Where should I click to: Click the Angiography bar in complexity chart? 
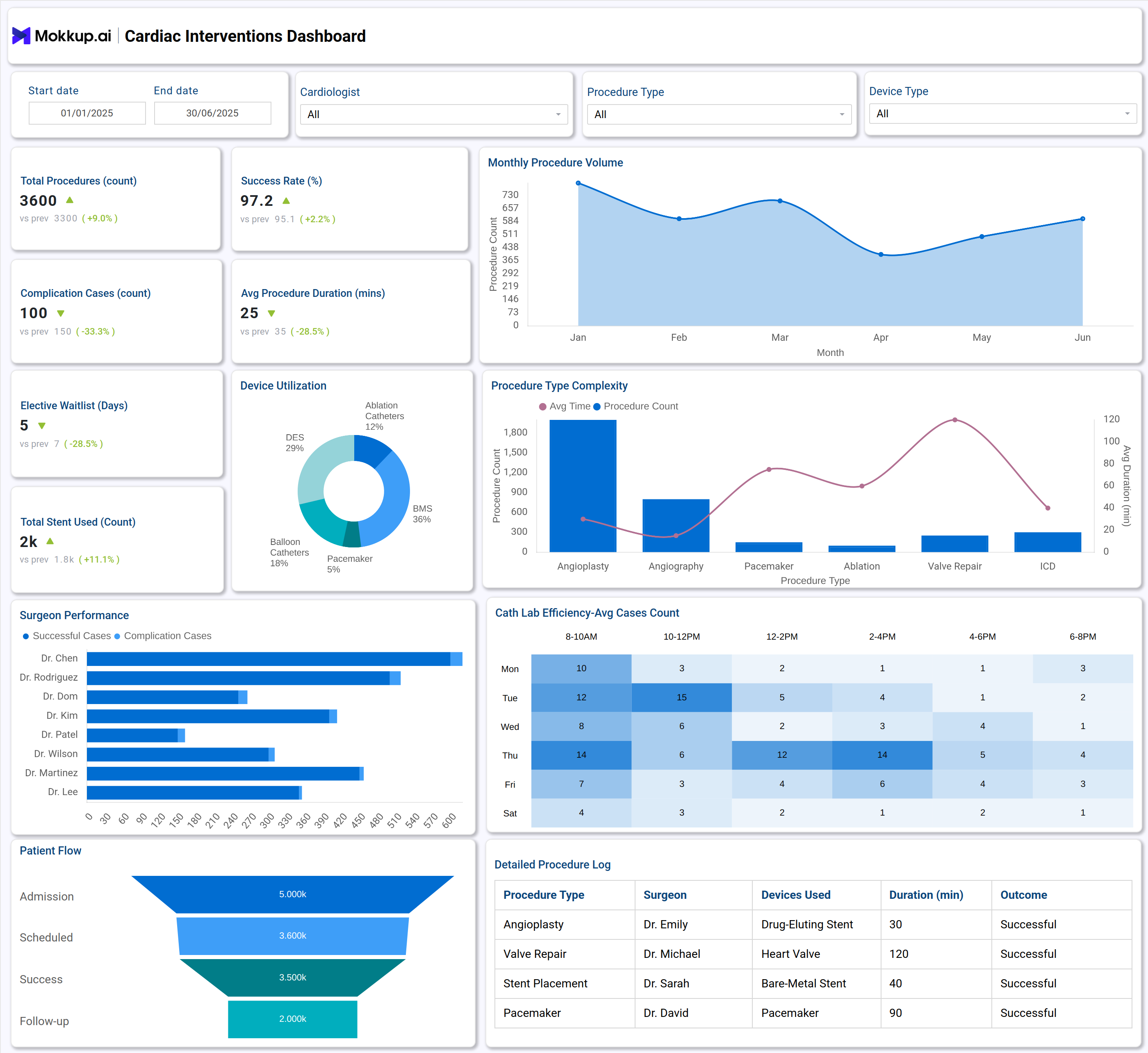coord(676,526)
